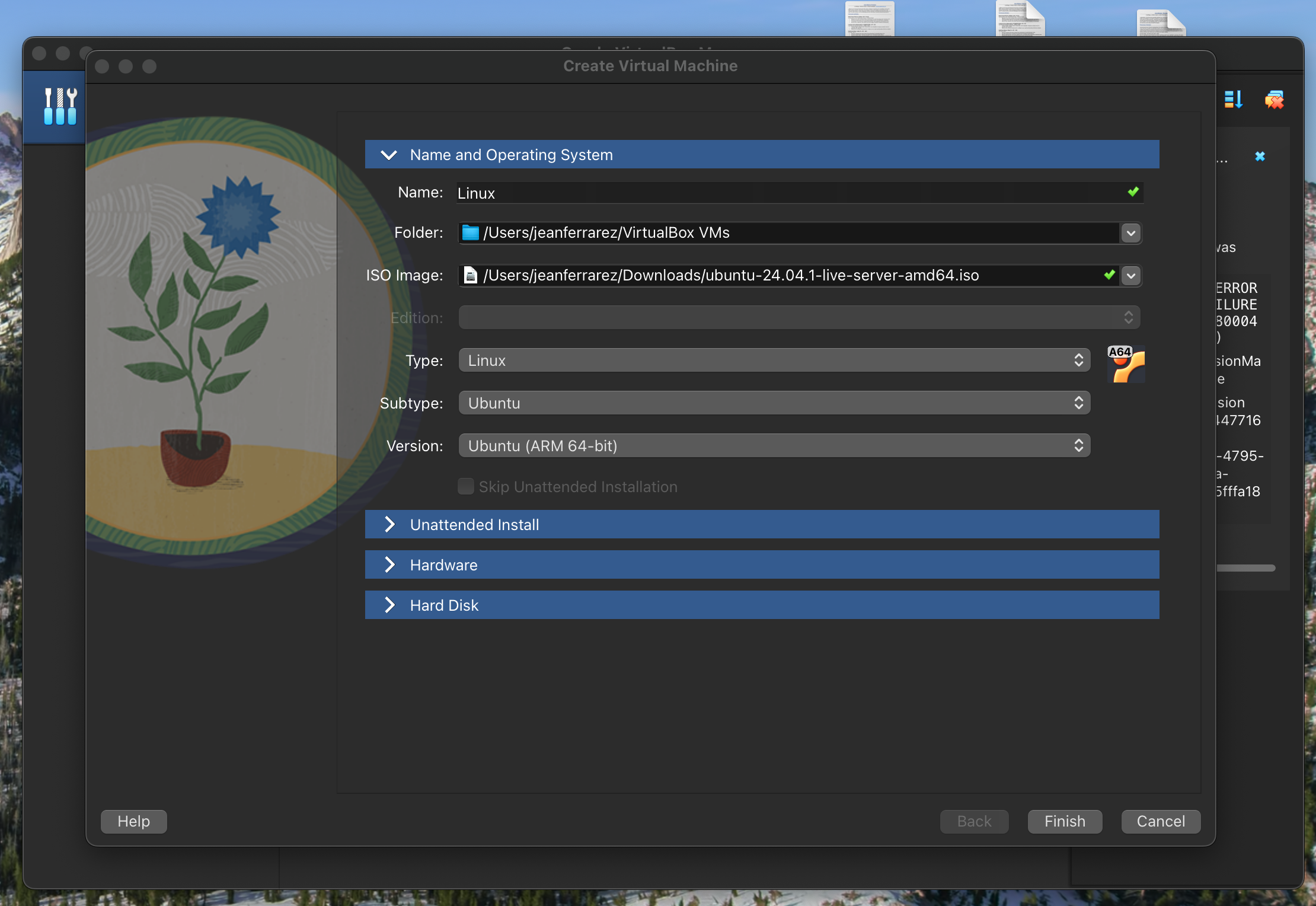
Task: Dismiss the error notification with blue X
Action: pyautogui.click(x=1260, y=156)
